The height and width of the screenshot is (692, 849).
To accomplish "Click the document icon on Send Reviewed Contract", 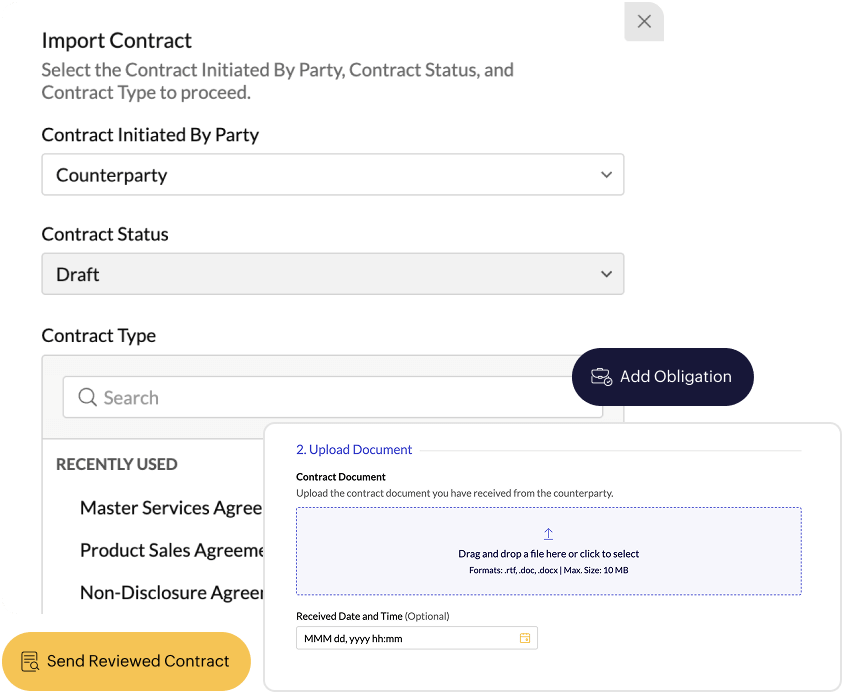I will 29,661.
